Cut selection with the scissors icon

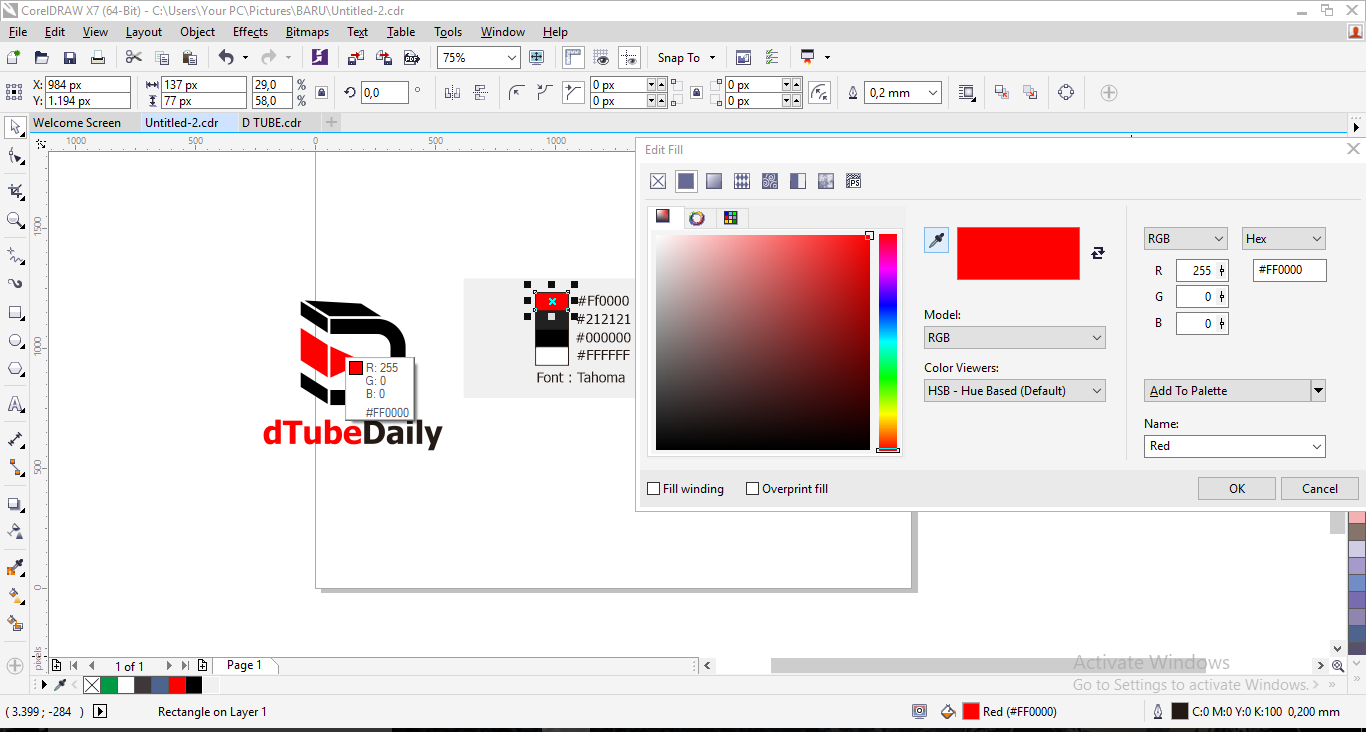point(134,58)
